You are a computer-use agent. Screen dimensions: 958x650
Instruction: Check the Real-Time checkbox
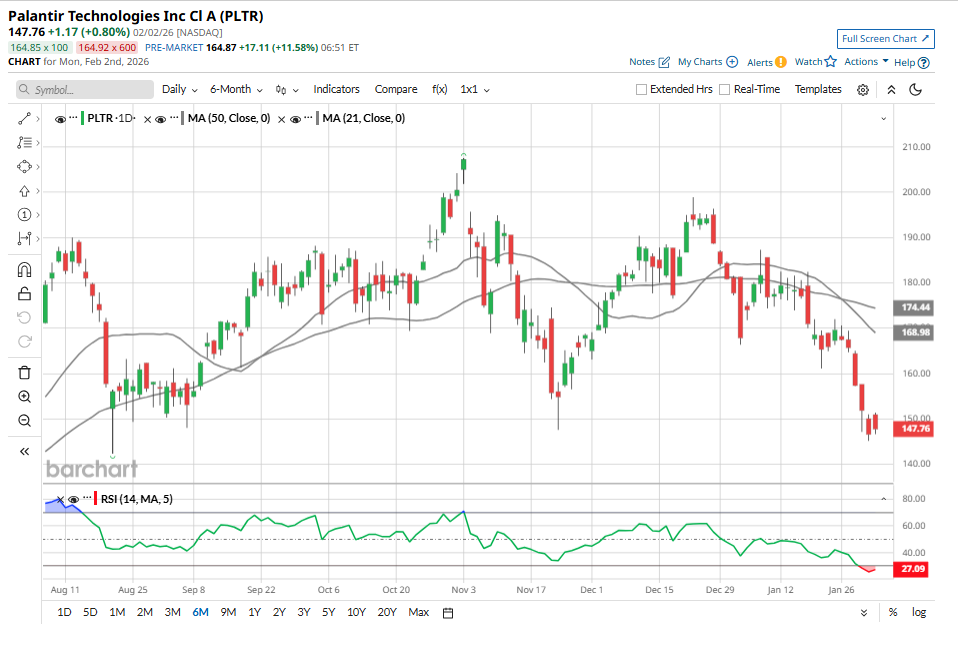pos(724,90)
